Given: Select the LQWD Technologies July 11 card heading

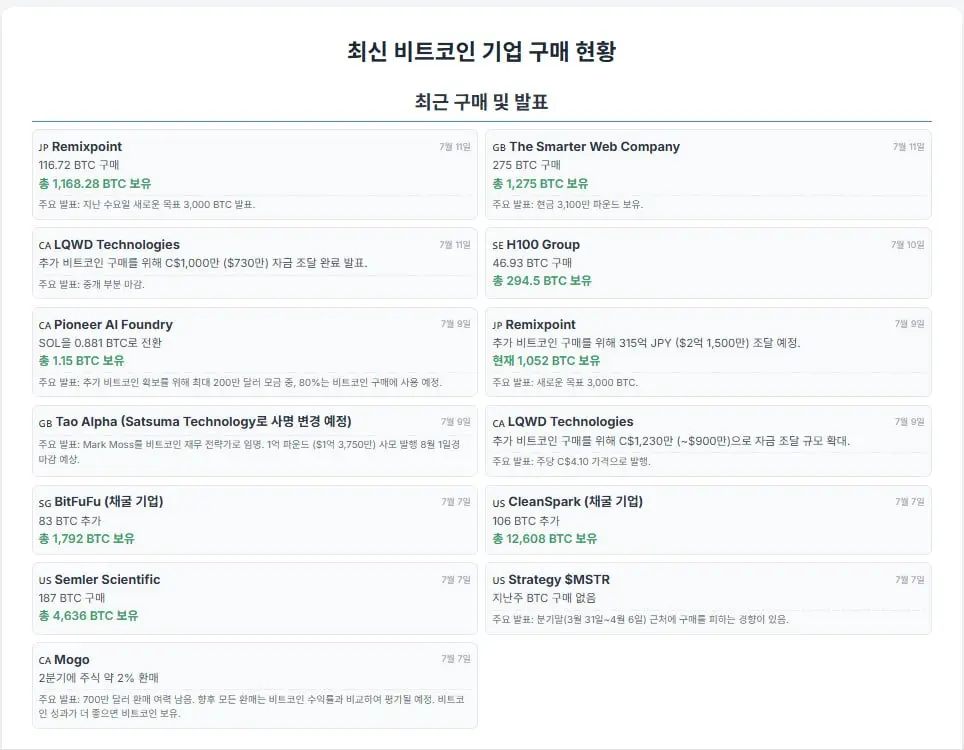Looking at the screenshot, I should 117,245.
